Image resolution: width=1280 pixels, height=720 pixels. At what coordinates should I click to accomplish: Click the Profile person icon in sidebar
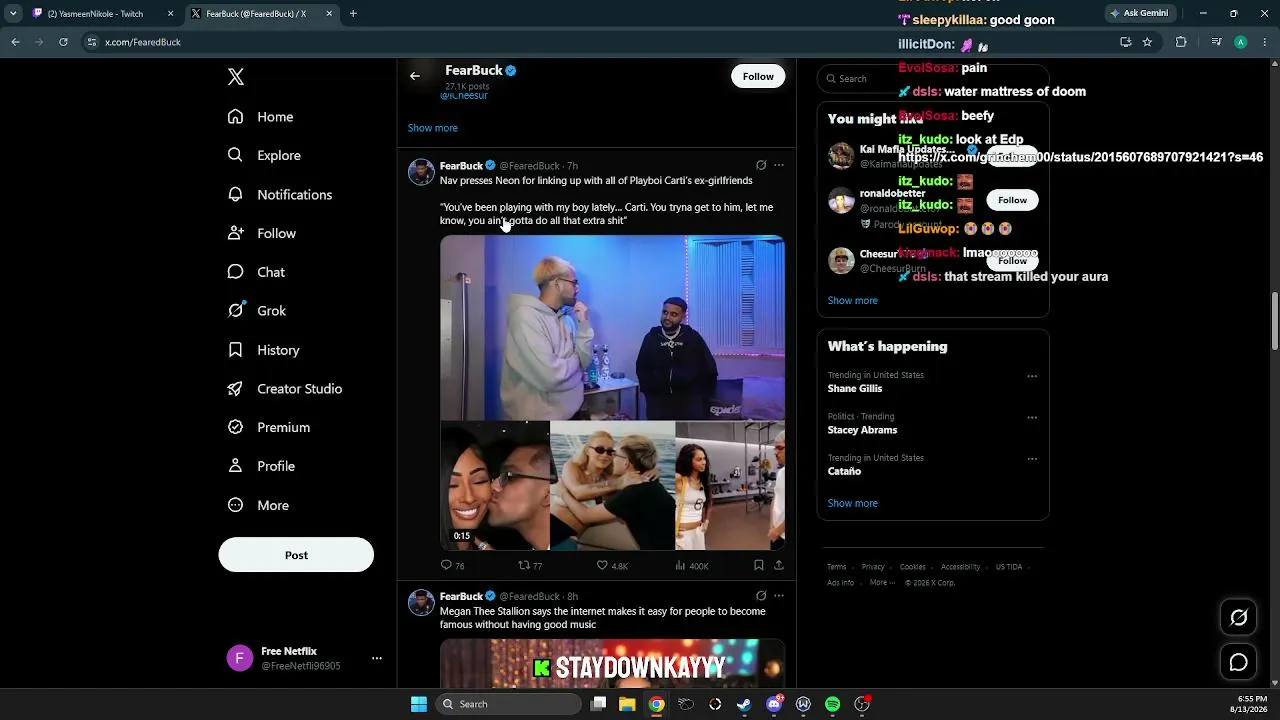click(x=236, y=466)
